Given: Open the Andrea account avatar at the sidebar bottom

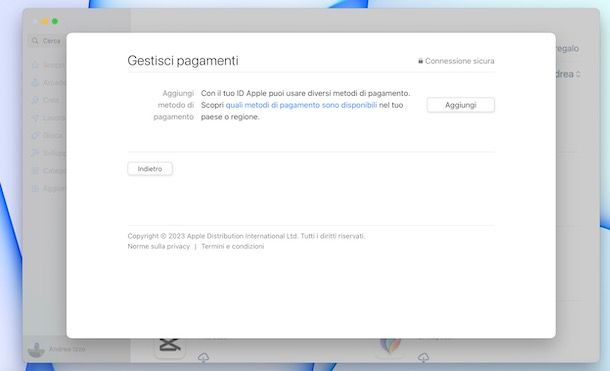Looking at the screenshot, I should (x=36, y=349).
